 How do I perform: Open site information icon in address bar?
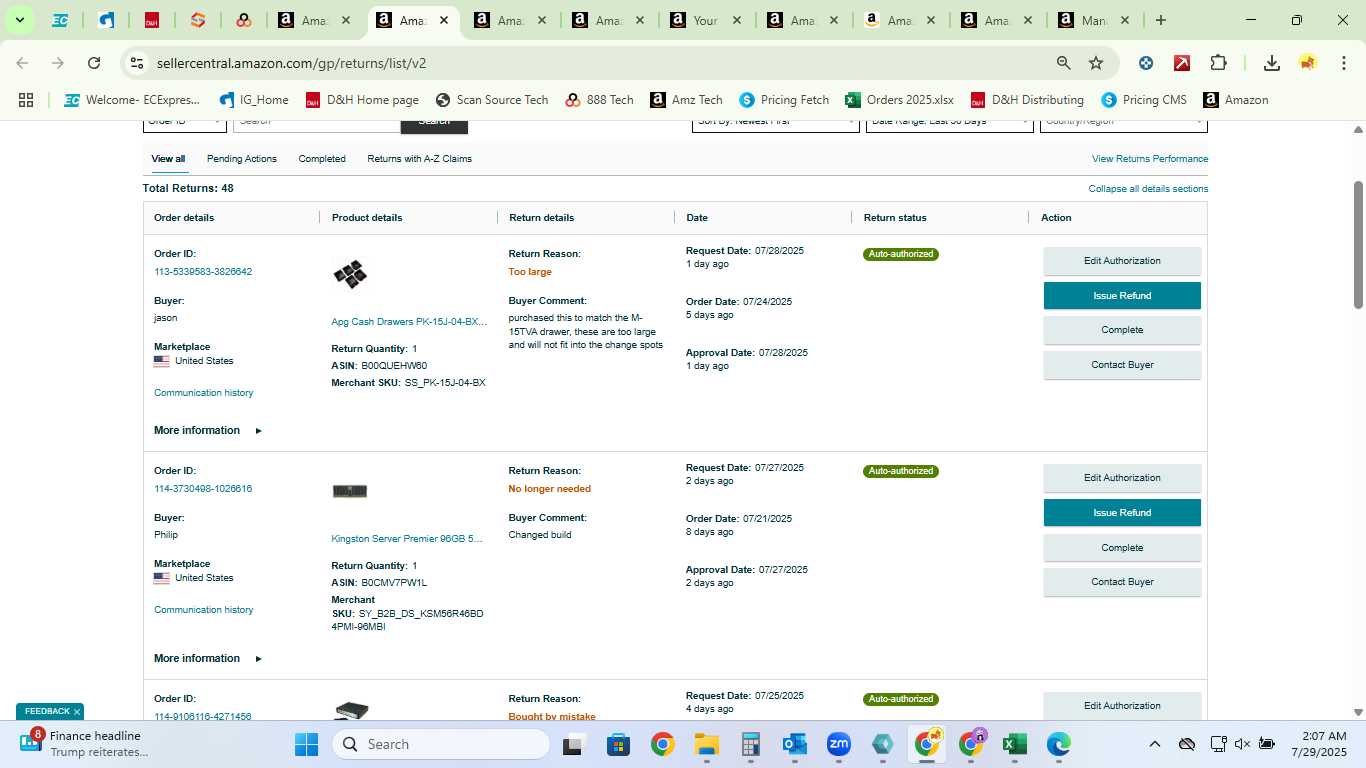click(x=137, y=63)
